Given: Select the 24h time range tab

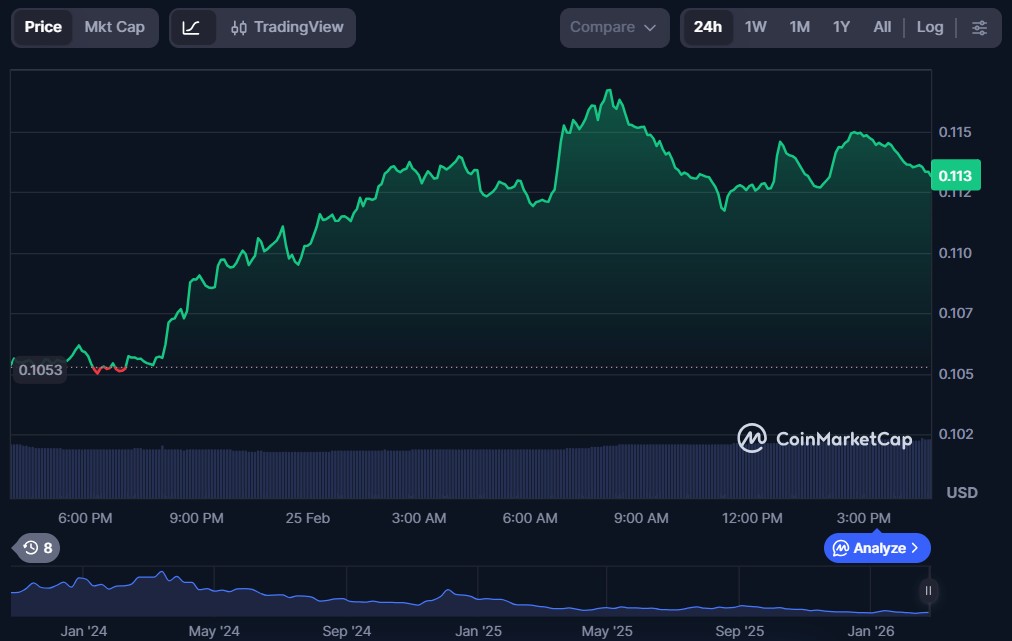Looking at the screenshot, I should 707,28.
